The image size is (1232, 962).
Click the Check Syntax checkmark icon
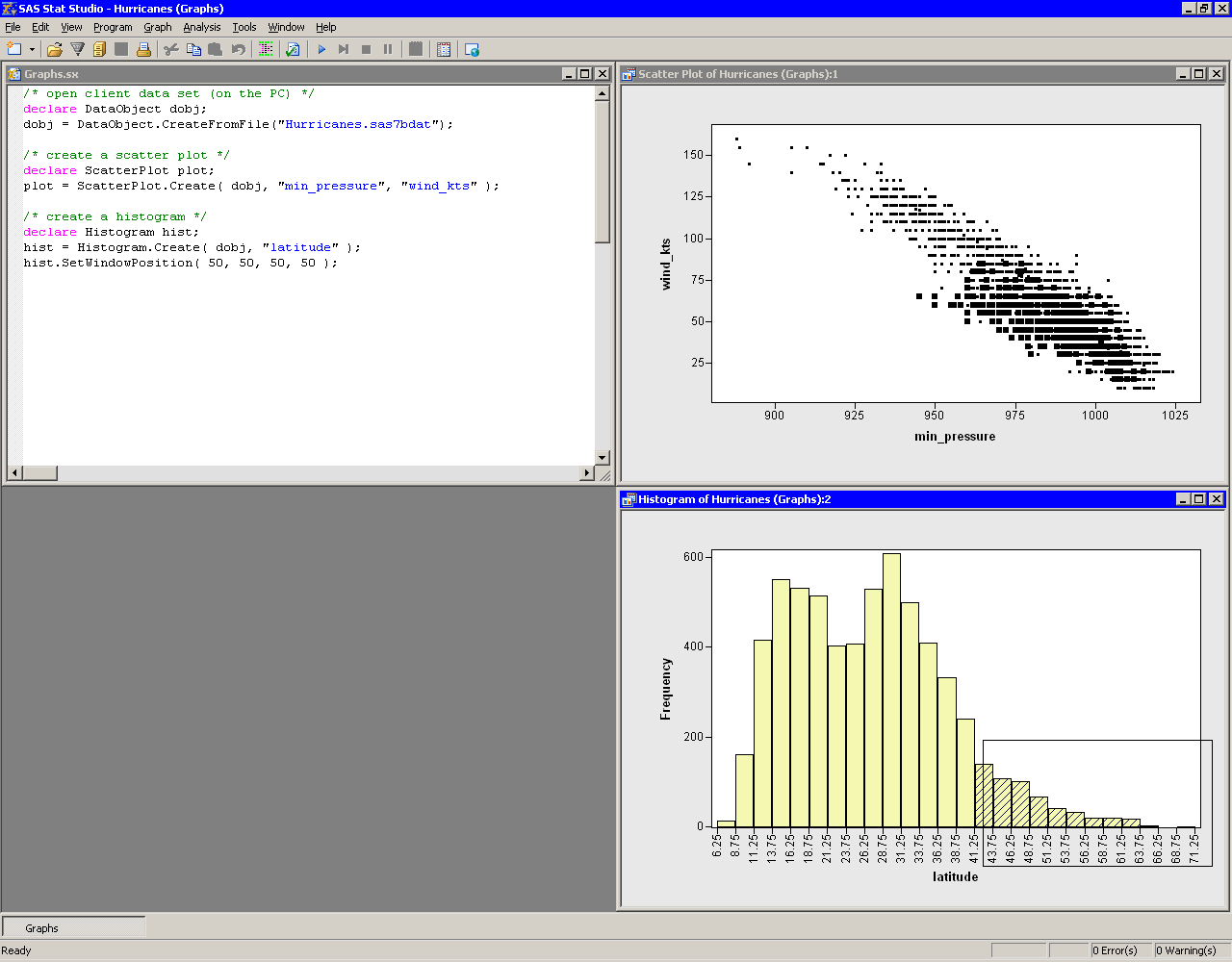click(293, 49)
